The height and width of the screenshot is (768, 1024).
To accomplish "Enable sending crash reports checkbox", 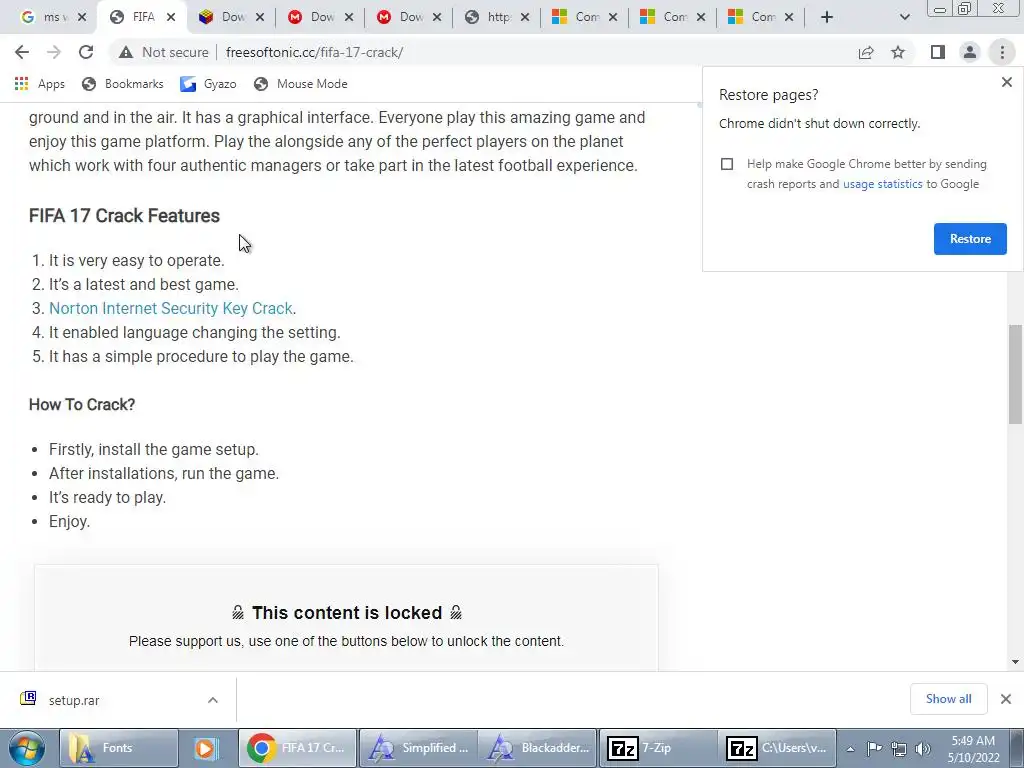I will point(727,164).
